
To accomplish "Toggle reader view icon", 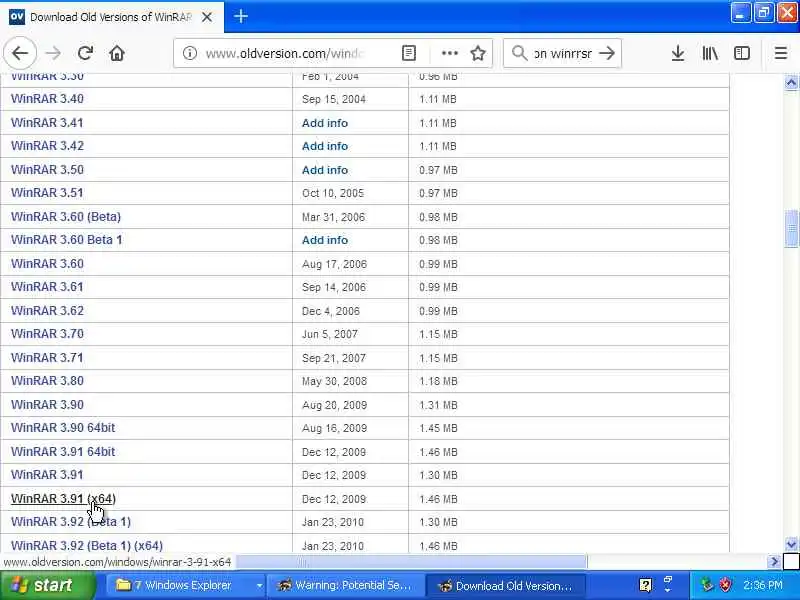I will tap(409, 53).
